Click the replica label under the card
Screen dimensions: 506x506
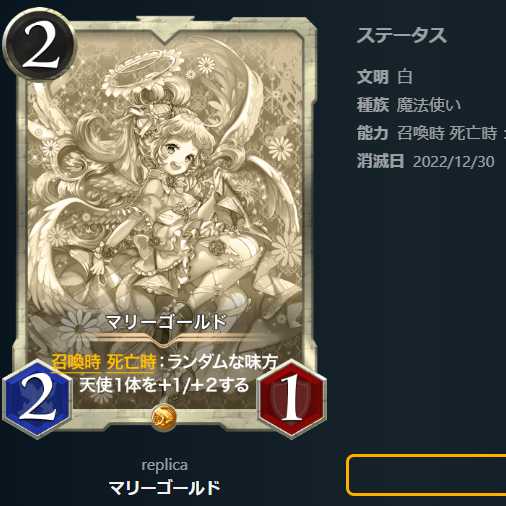(164, 465)
